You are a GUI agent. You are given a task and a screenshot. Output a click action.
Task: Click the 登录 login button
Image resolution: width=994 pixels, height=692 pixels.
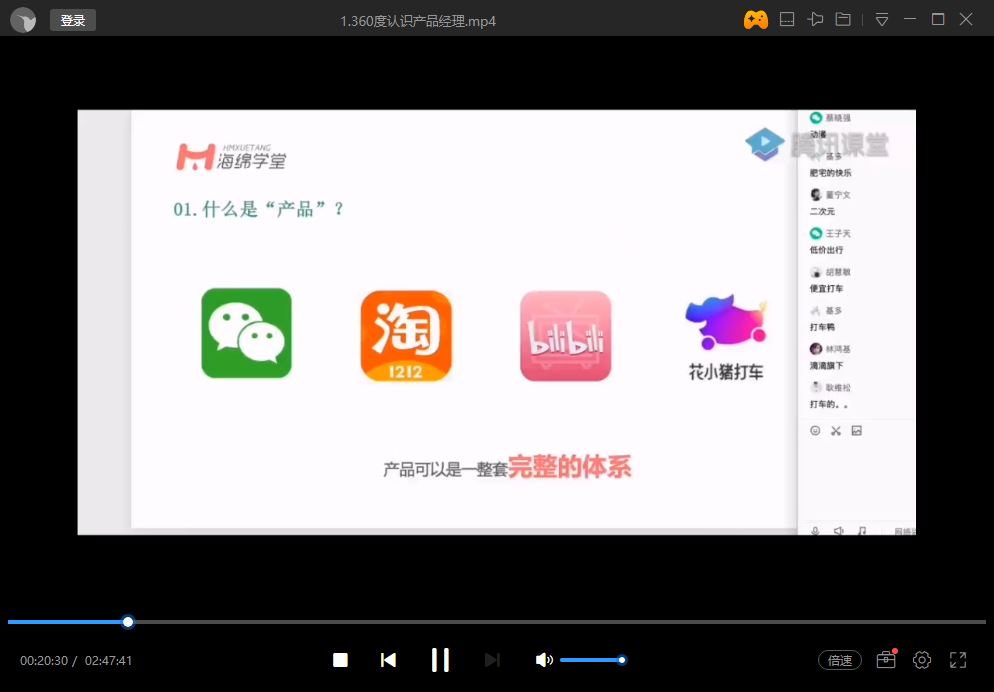73,20
